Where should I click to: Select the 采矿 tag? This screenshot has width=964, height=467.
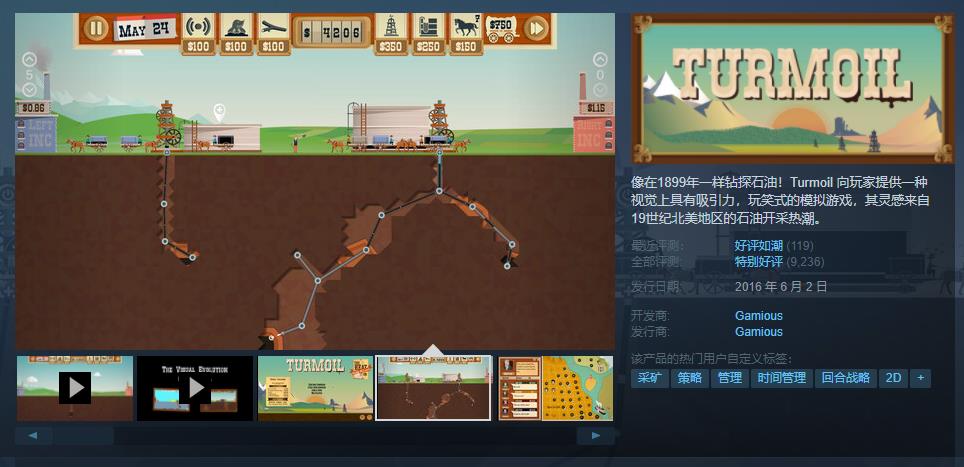(650, 378)
